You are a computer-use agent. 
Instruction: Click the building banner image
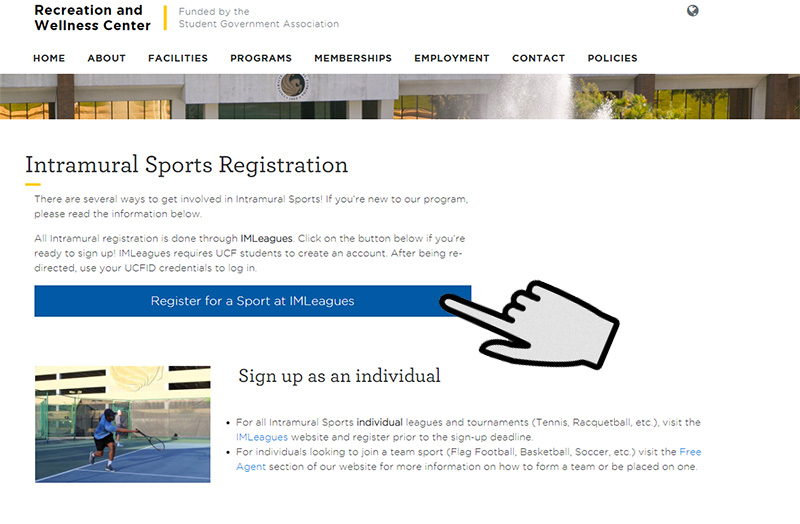click(400, 96)
